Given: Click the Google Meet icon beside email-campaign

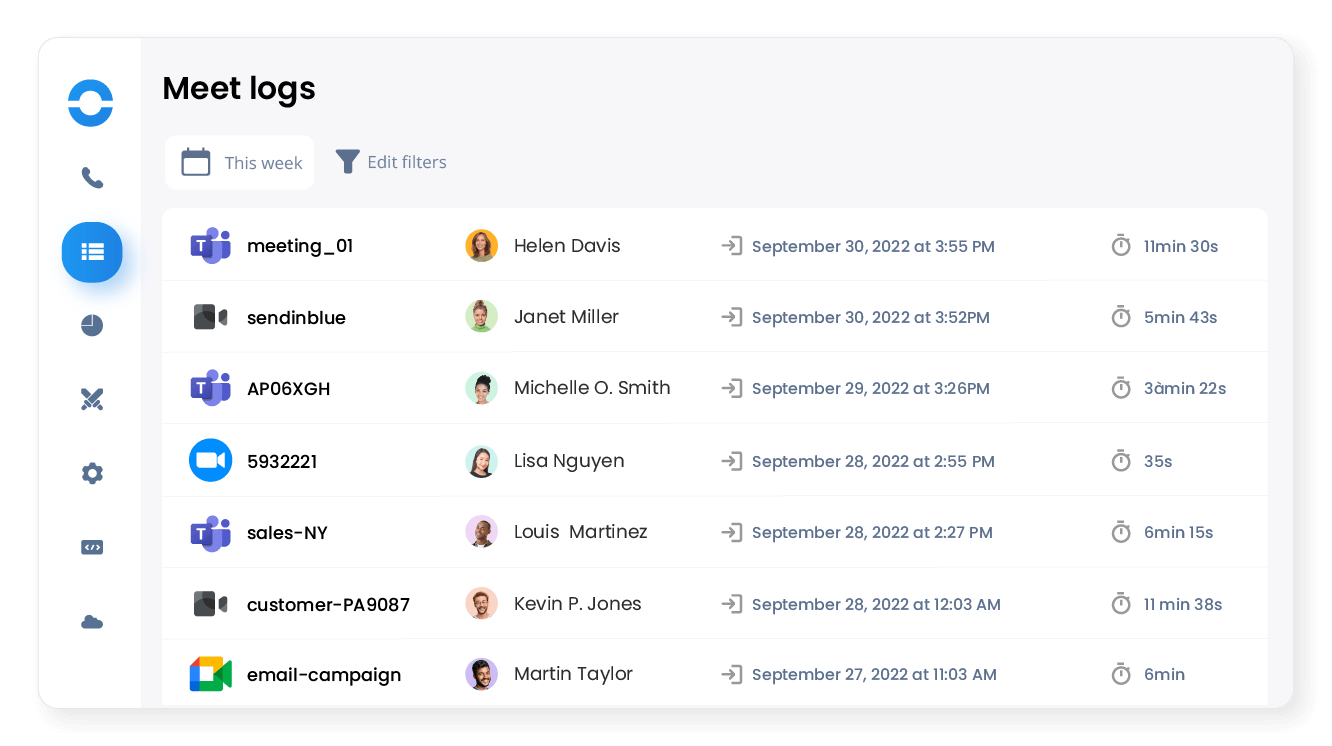Looking at the screenshot, I should click(210, 674).
